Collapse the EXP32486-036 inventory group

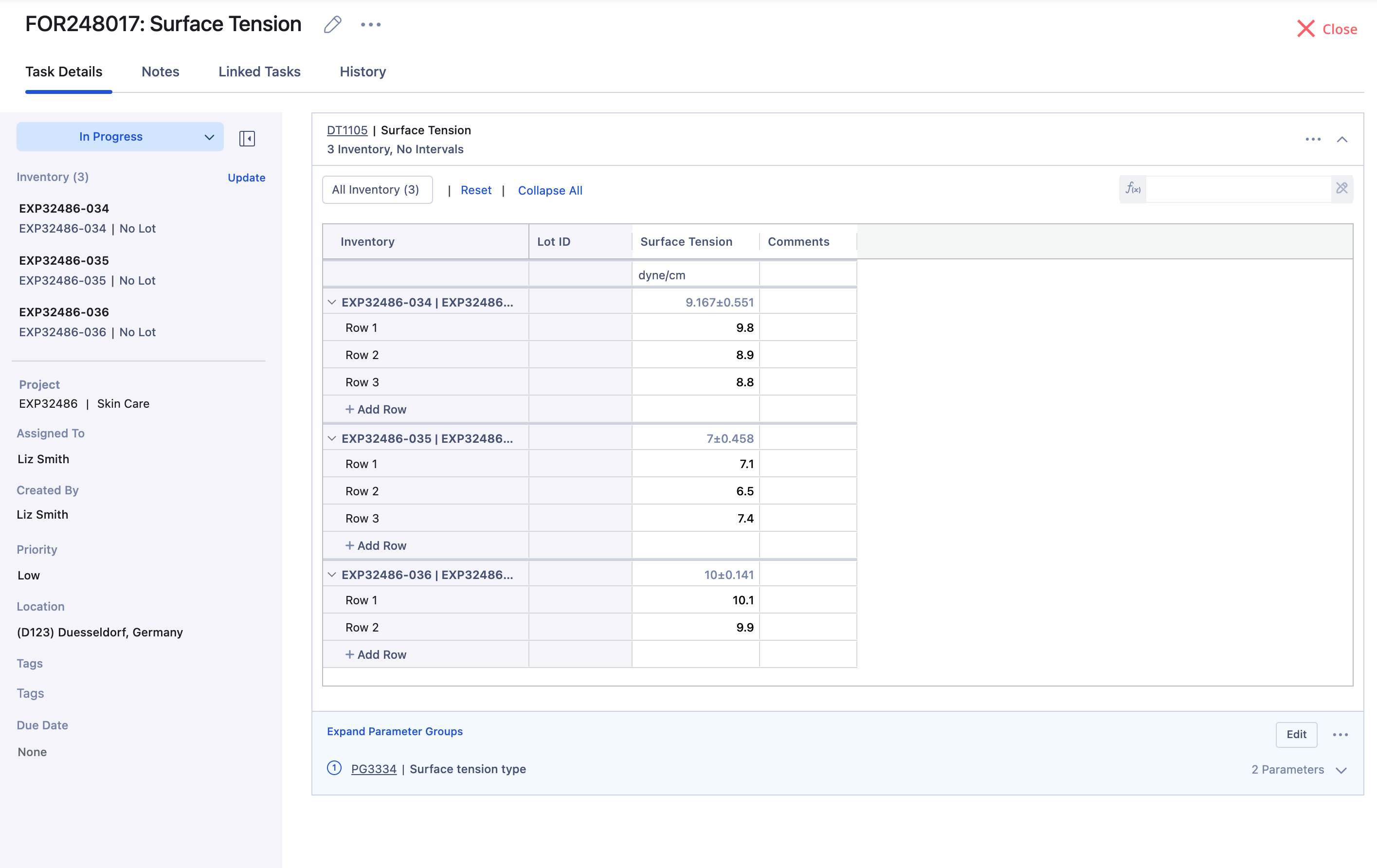coord(332,575)
